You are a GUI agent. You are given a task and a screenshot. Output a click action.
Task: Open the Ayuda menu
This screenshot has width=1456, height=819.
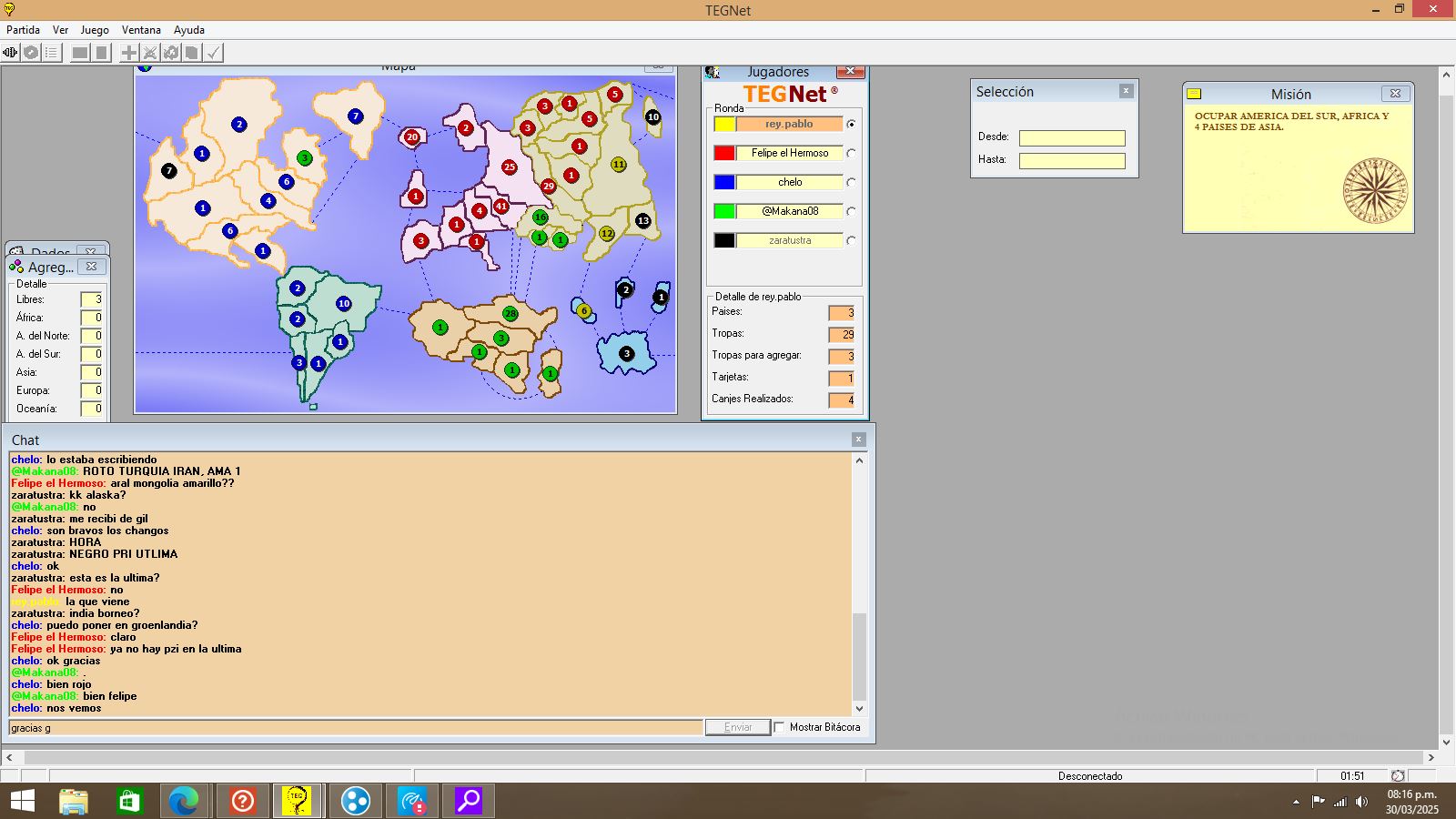click(189, 30)
